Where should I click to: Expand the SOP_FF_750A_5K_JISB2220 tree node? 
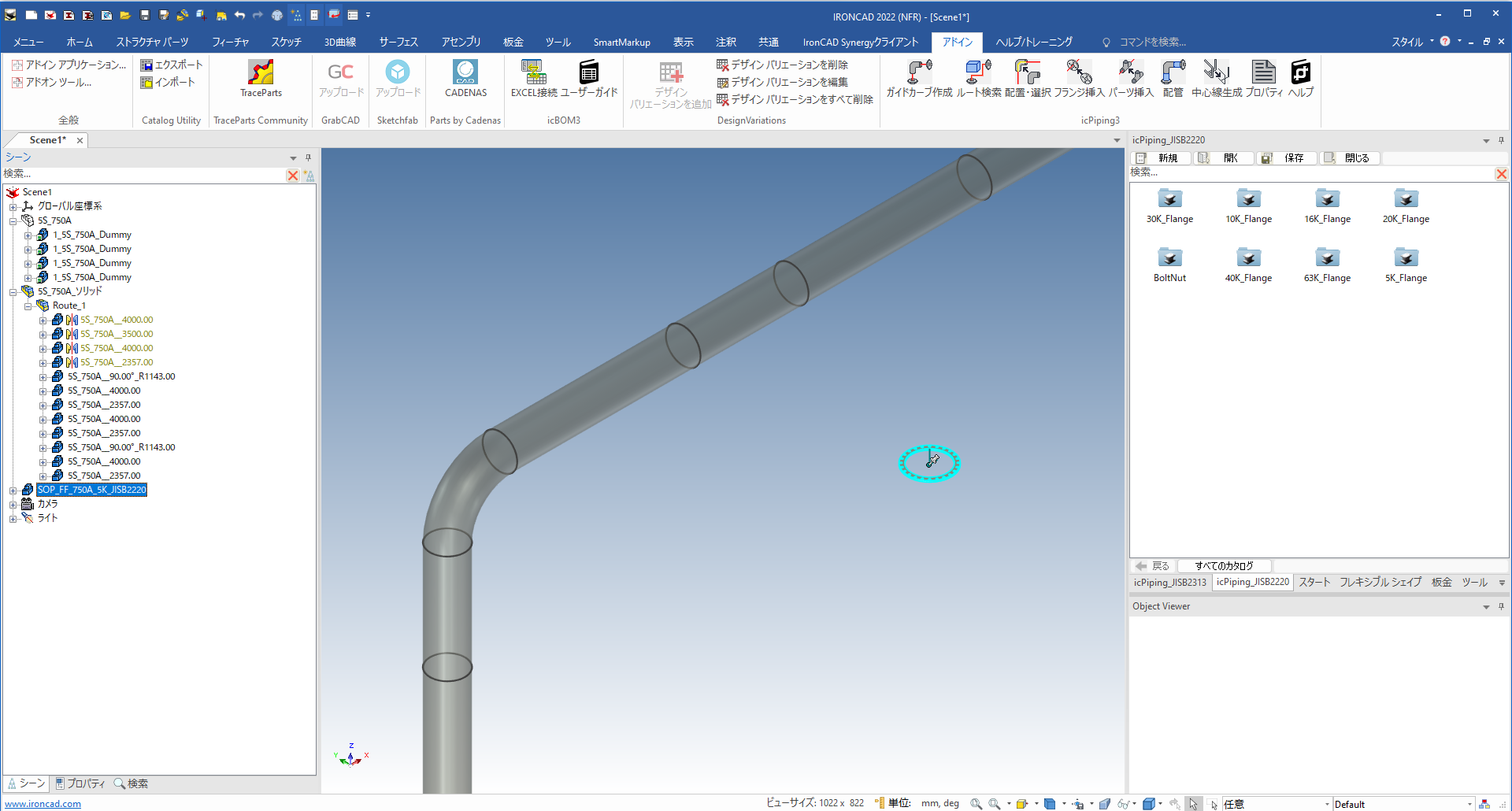[13, 491]
